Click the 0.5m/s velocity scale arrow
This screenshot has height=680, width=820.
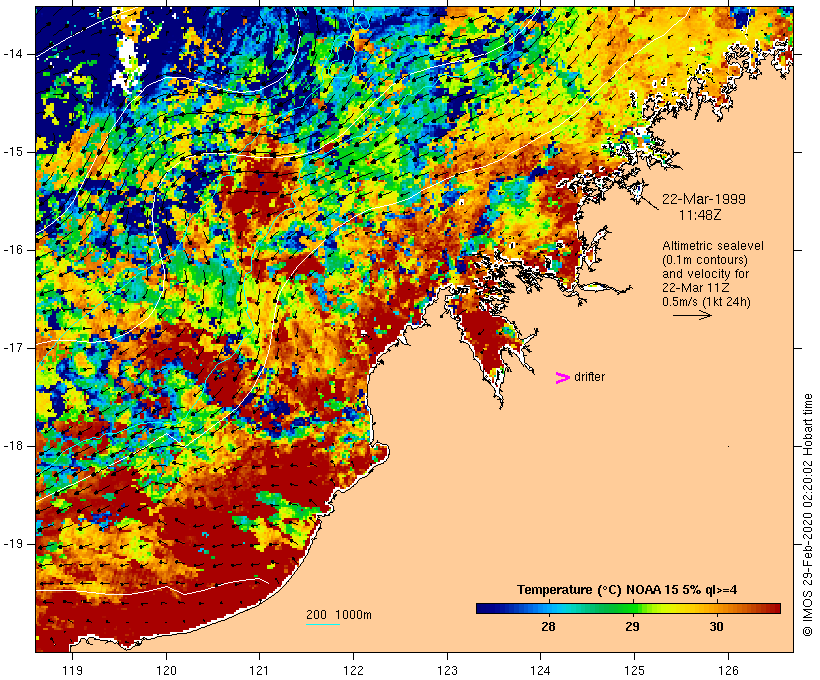[692, 315]
